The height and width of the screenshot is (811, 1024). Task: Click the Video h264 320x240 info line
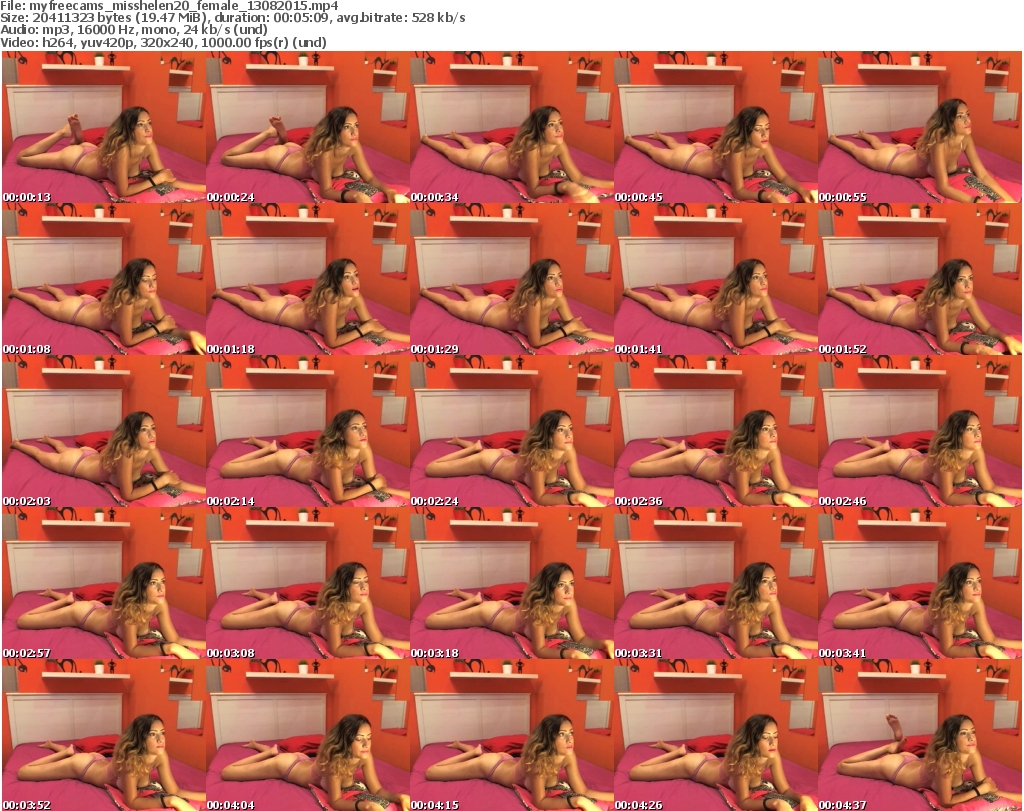point(163,42)
